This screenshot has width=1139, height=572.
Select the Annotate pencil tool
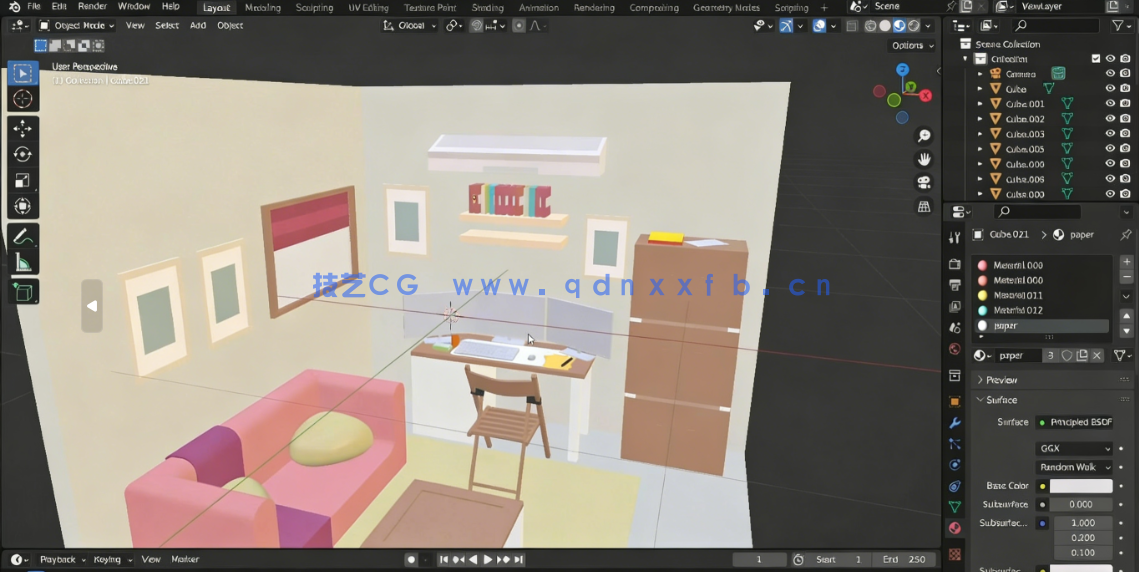point(23,237)
